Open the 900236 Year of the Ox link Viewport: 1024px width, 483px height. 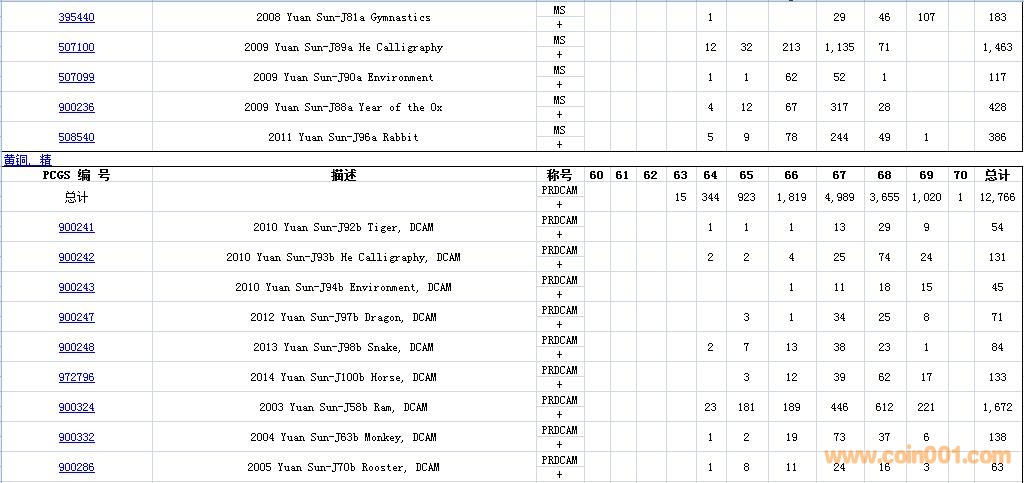[x=76, y=107]
